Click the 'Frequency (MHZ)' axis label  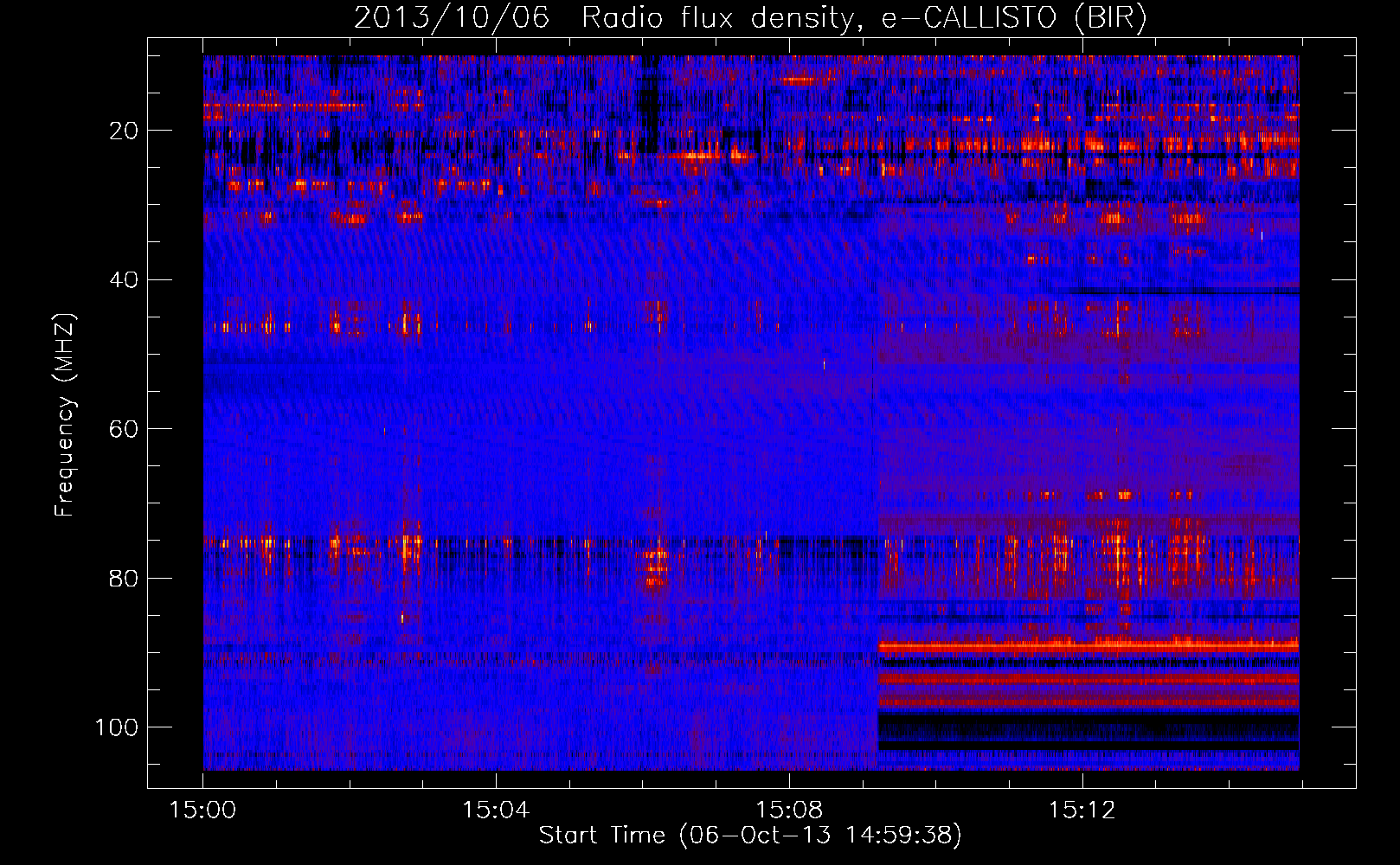coord(66,415)
